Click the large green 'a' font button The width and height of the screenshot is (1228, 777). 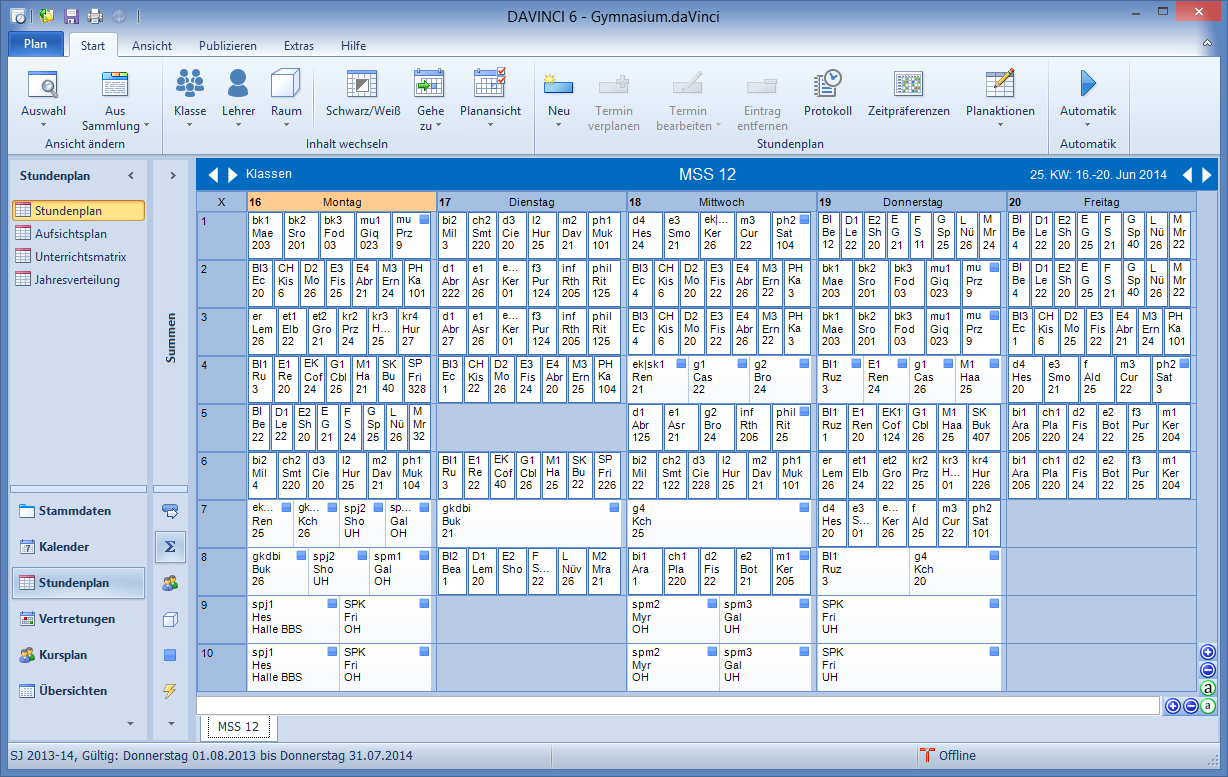pos(1208,688)
